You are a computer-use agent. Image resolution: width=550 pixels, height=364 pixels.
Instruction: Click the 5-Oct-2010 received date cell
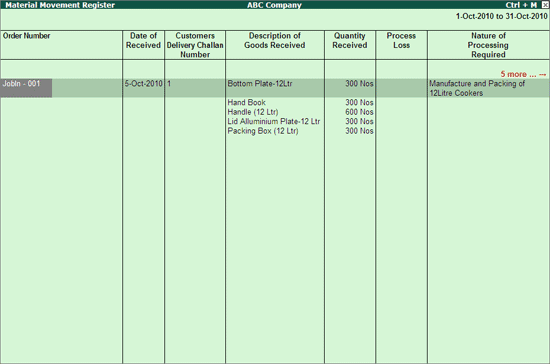(143, 84)
